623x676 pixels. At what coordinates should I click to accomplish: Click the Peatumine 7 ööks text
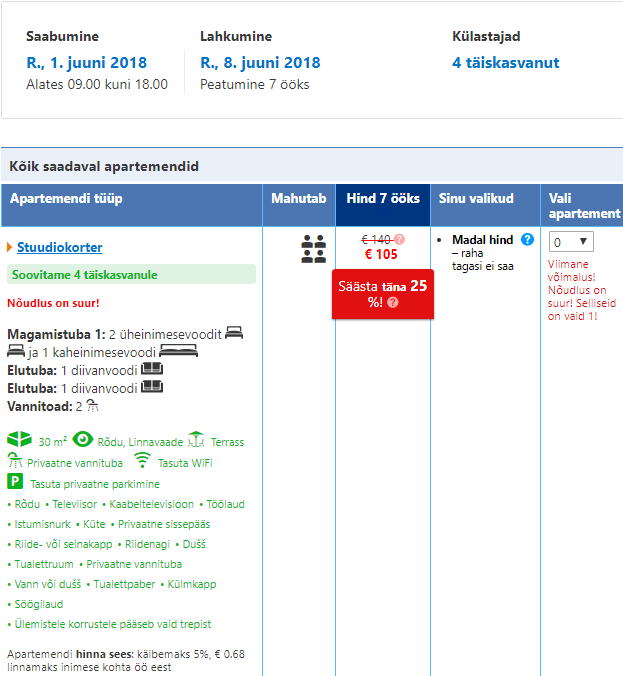point(254,84)
